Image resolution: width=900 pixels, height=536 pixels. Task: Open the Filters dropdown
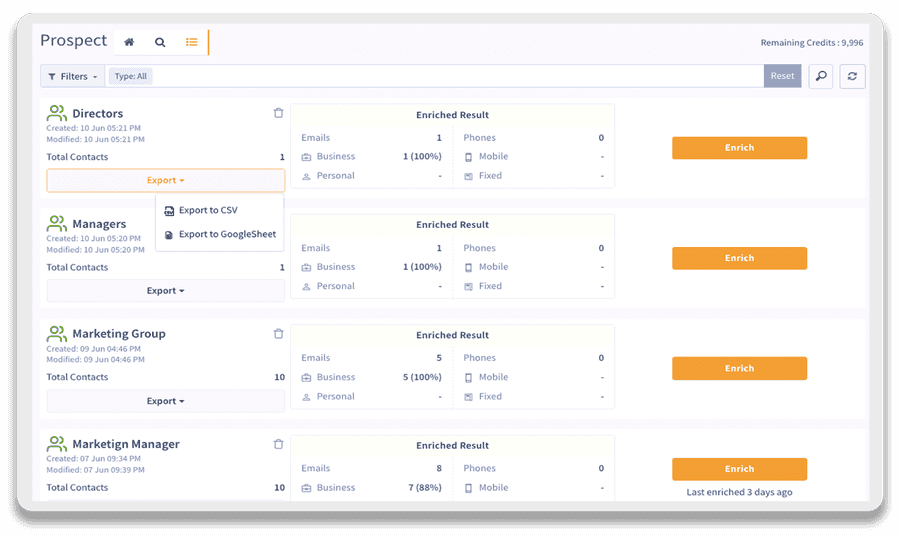72,76
